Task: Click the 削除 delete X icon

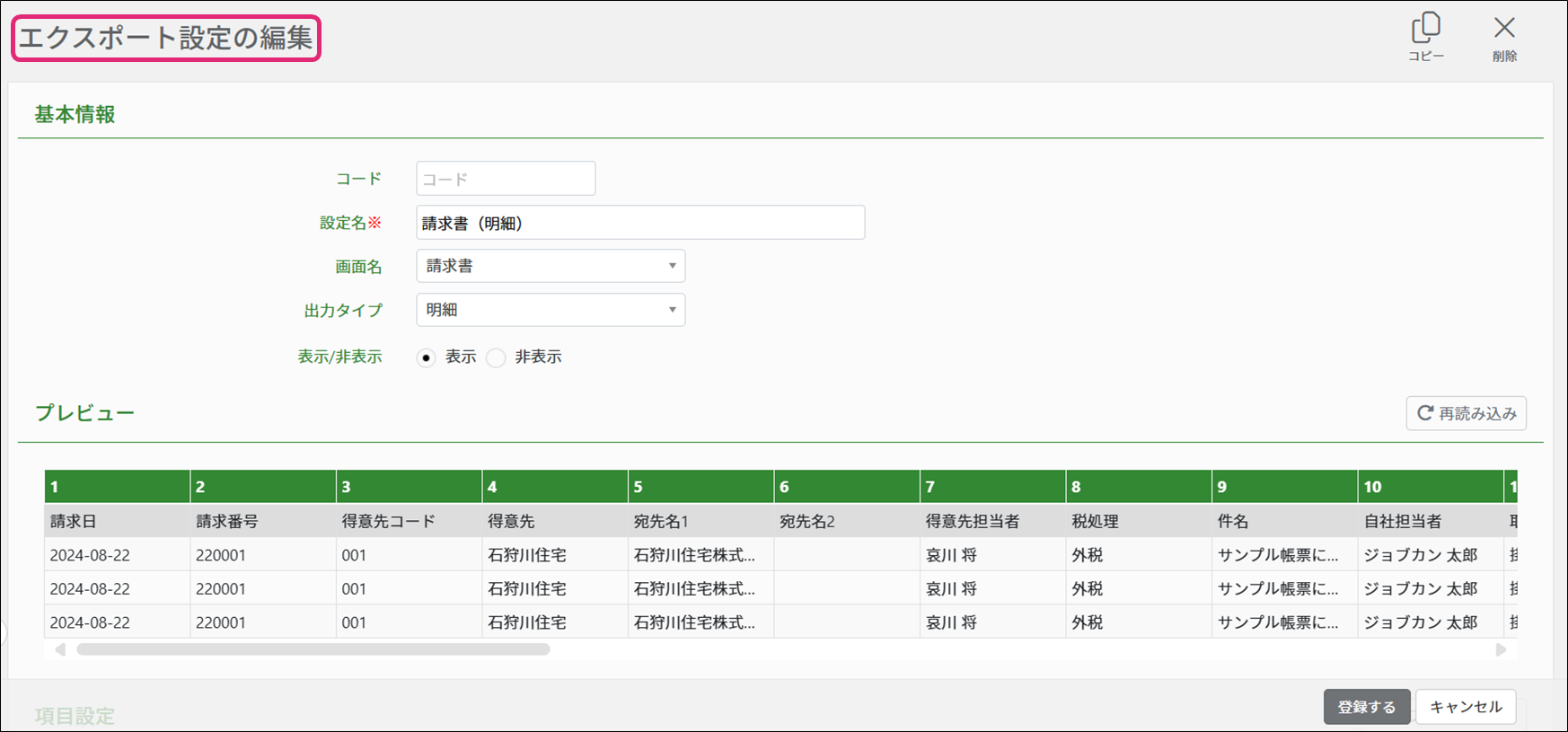Action: (1504, 30)
